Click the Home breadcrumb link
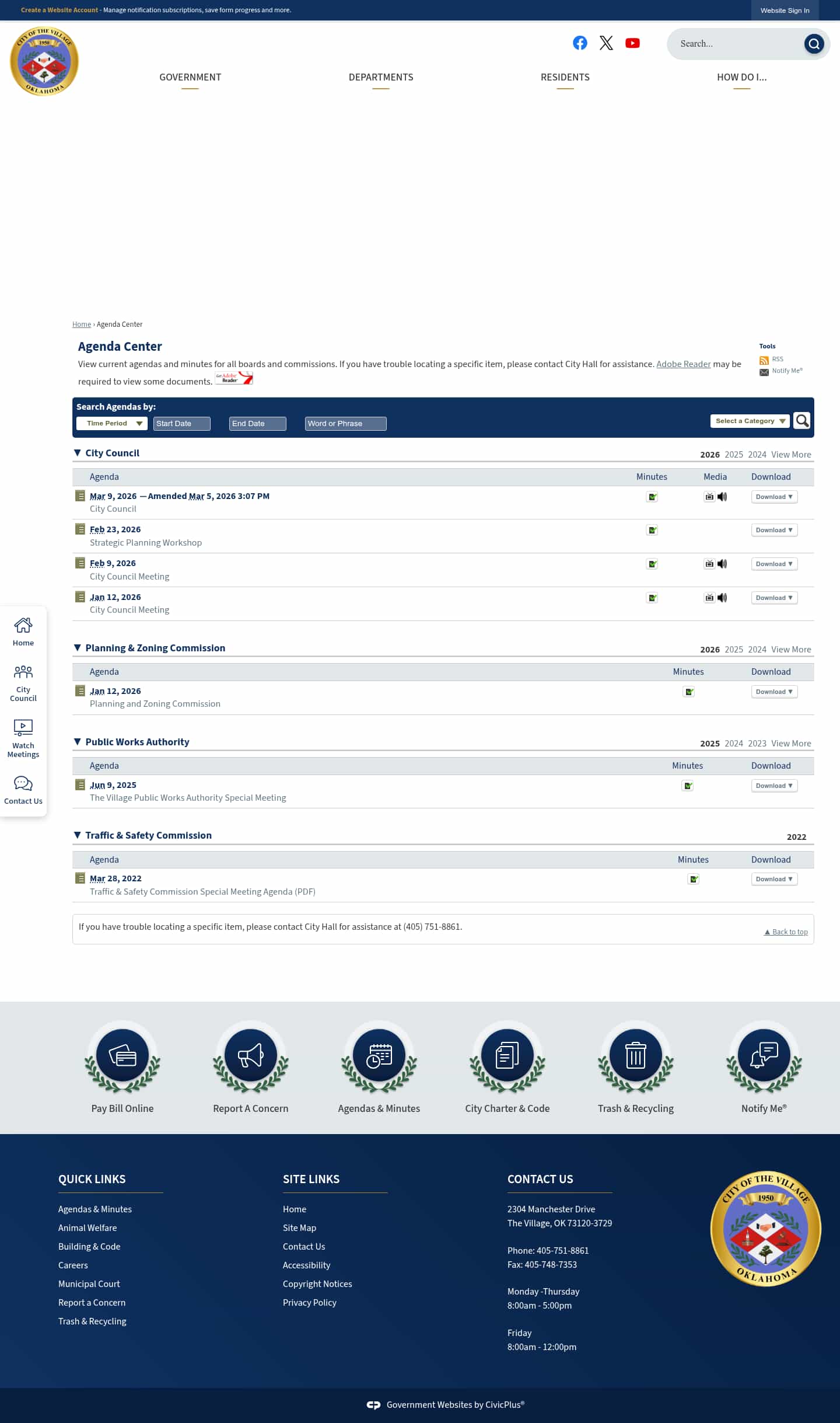The width and height of the screenshot is (840, 1423). tap(82, 325)
